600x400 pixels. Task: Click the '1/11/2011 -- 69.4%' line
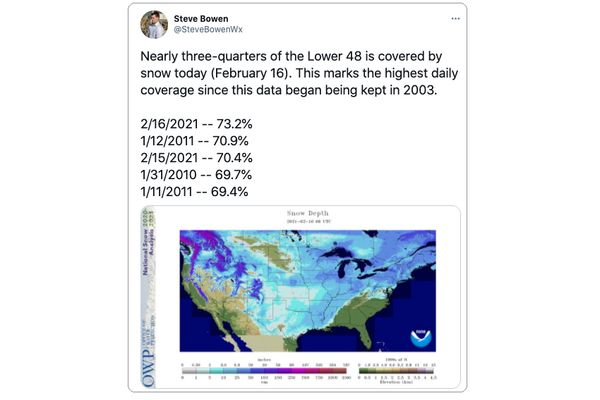(195, 191)
